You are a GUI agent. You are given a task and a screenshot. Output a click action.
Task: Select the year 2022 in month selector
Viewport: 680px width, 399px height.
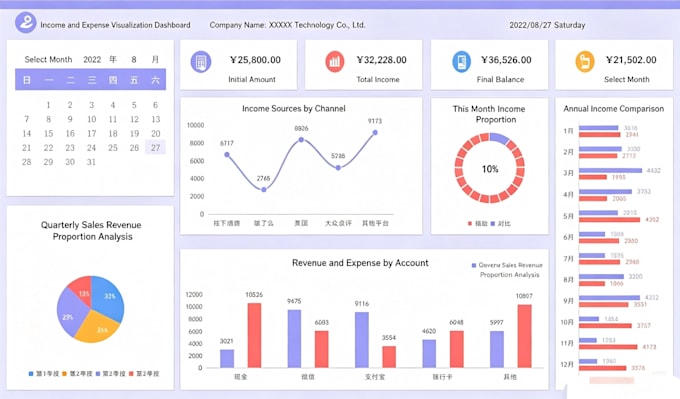pyautogui.click(x=92, y=59)
